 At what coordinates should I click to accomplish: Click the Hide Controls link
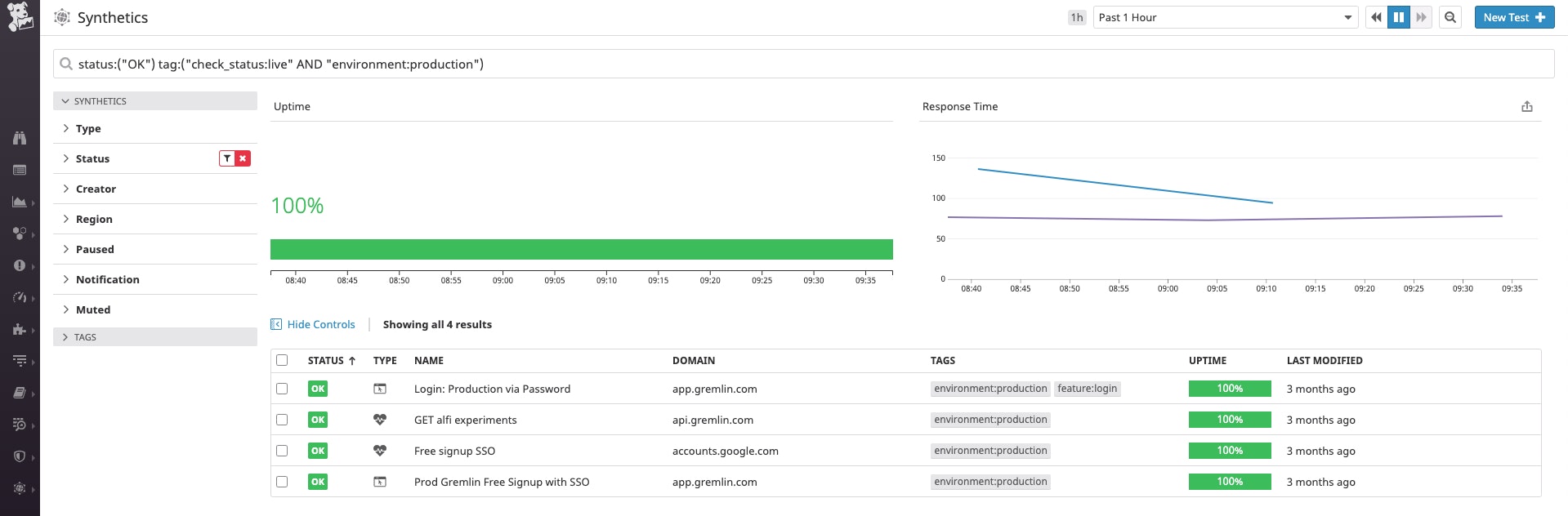pyautogui.click(x=320, y=324)
